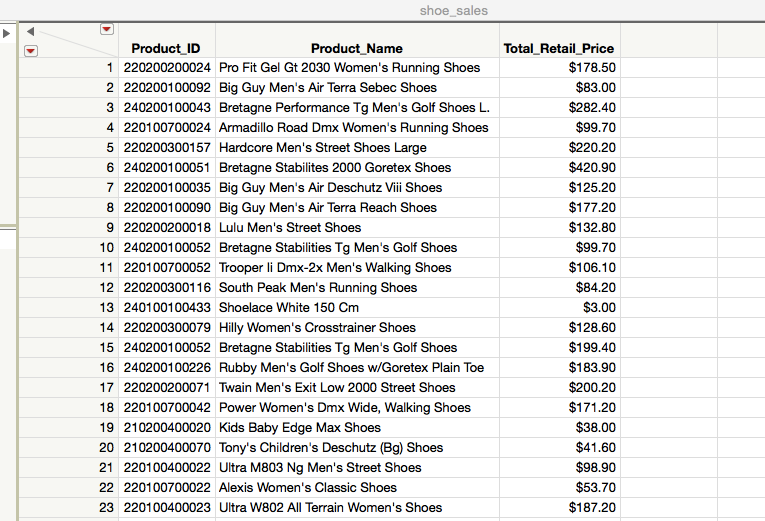Click the Kids Baby Edge Max Shoes cell
Viewport: 765px width, 521px height.
click(300, 428)
